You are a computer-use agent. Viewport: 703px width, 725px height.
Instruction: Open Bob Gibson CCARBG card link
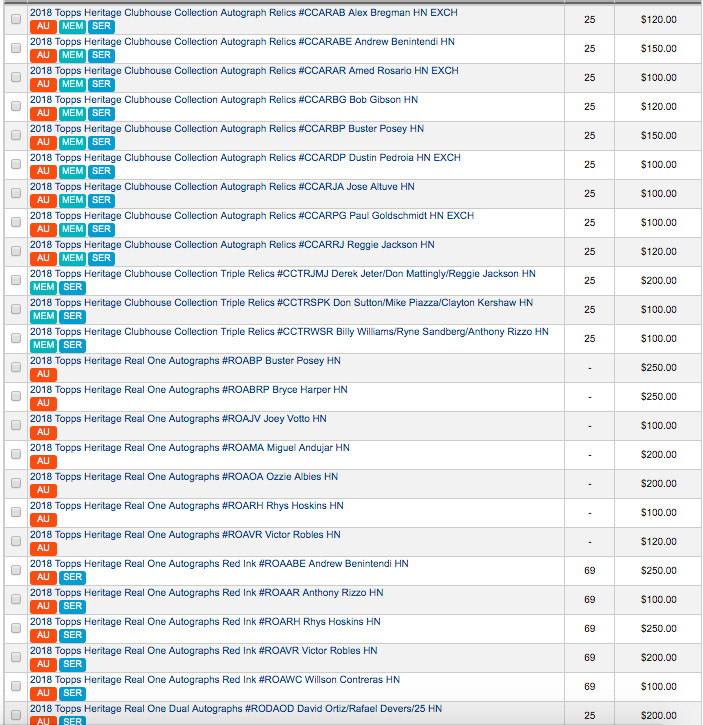pyautogui.click(x=224, y=100)
